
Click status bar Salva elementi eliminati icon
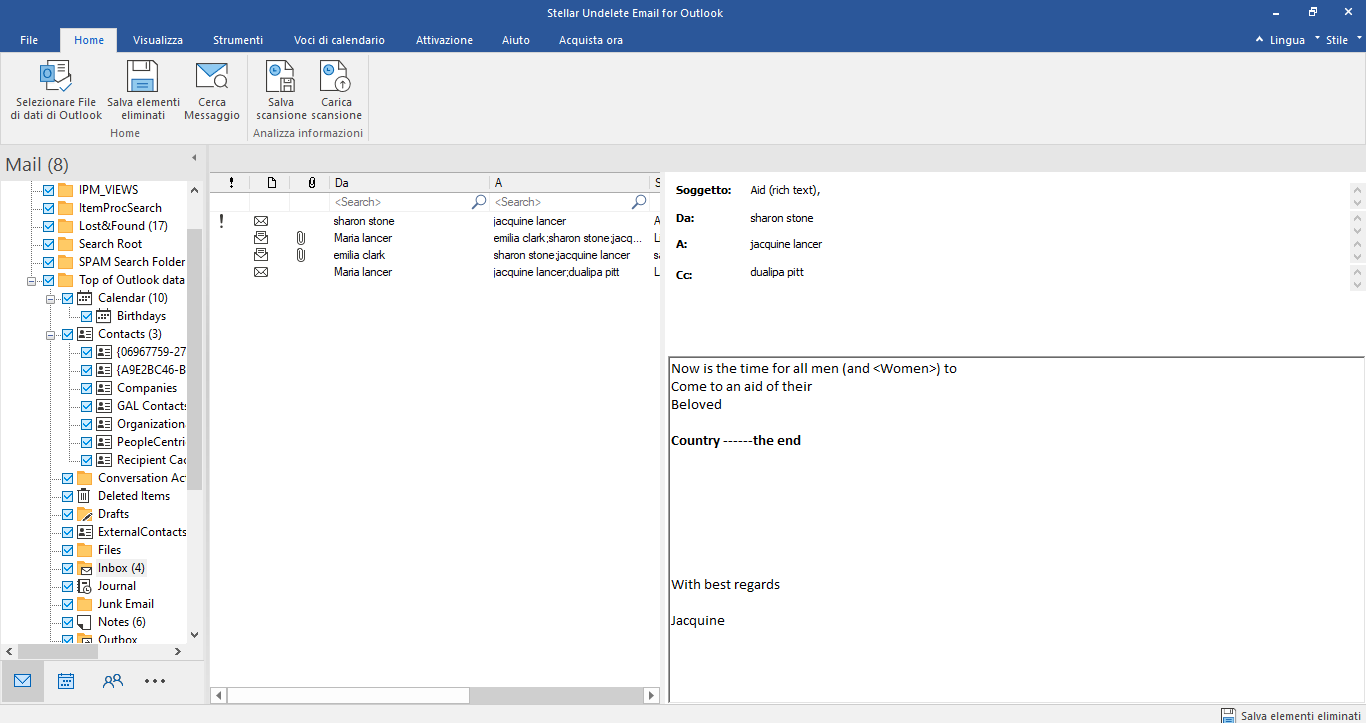(x=1228, y=715)
